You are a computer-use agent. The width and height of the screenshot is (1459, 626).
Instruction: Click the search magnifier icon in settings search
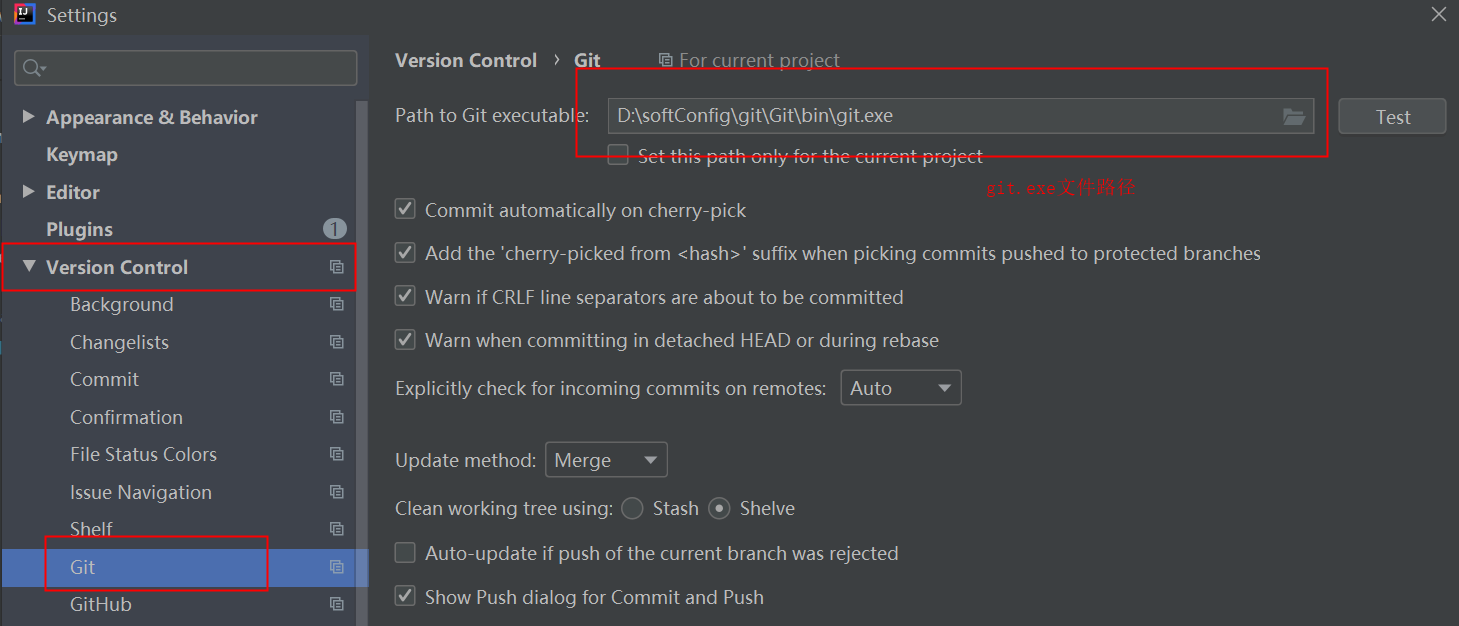click(32, 68)
